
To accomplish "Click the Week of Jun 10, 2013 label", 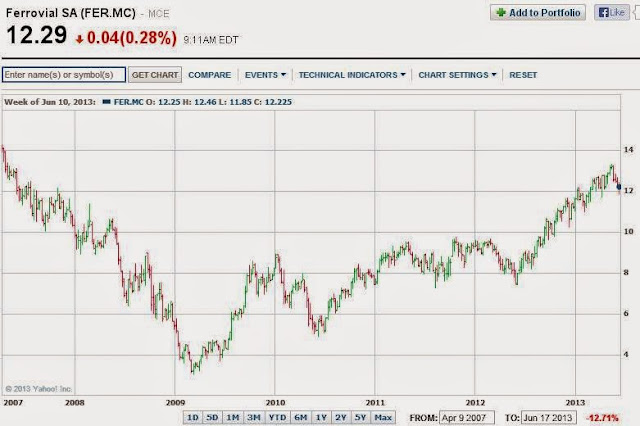I will tap(50, 102).
